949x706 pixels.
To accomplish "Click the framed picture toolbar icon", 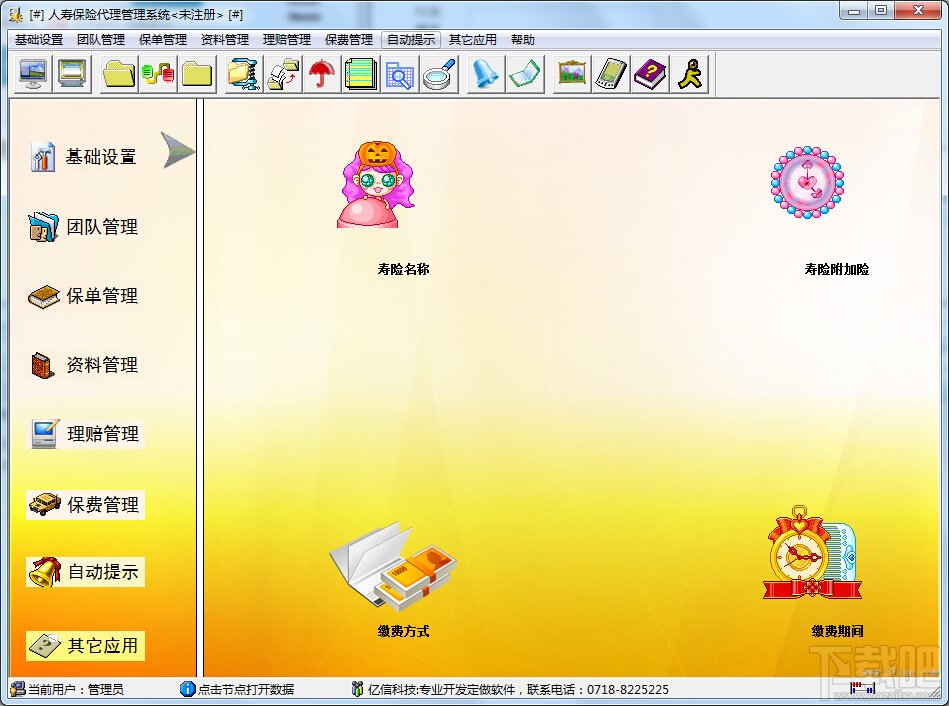I will click(x=572, y=74).
